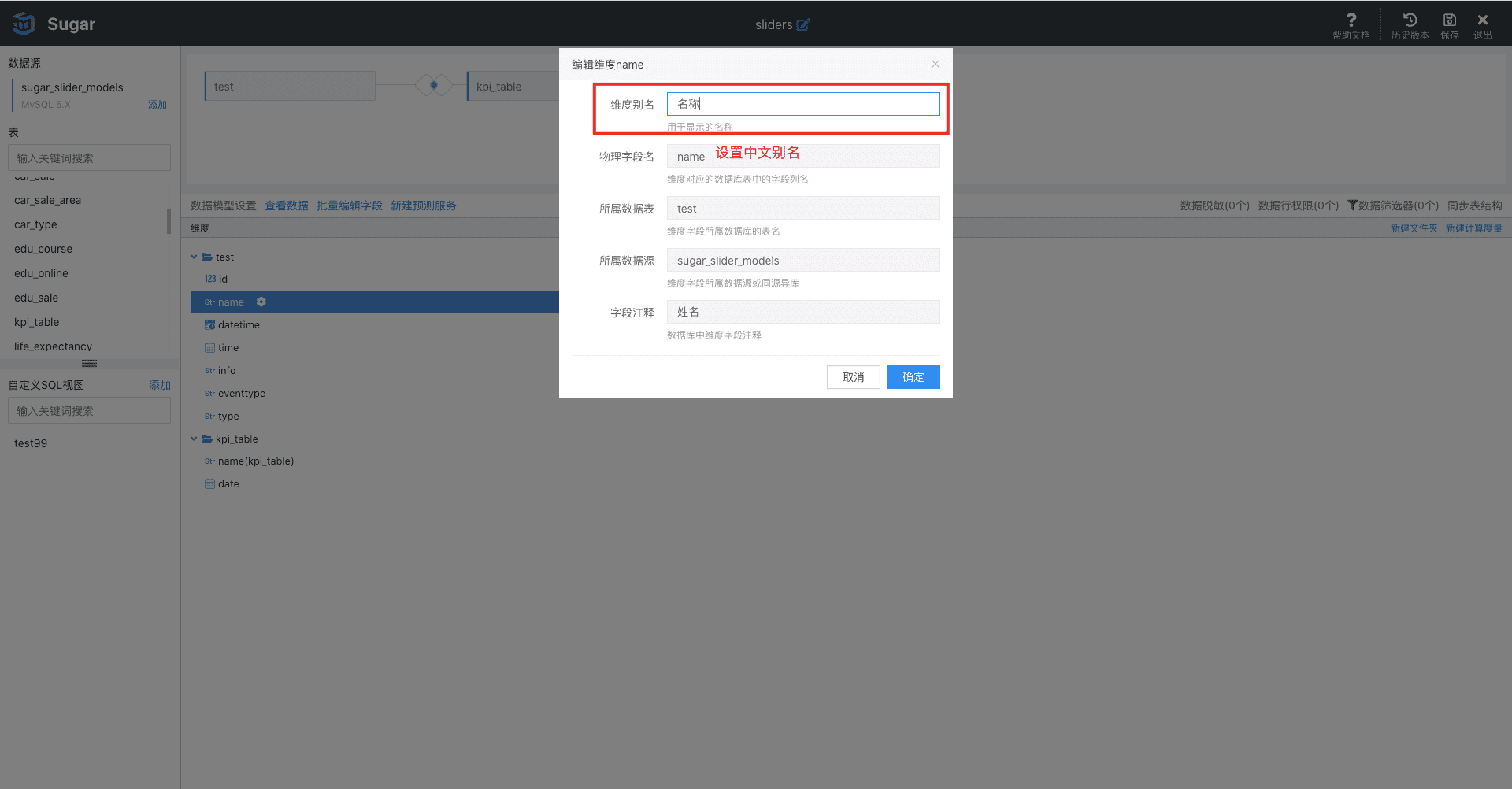Viewport: 1512px width, 789px height.
Task: Select car_type table
Action: click(x=35, y=224)
